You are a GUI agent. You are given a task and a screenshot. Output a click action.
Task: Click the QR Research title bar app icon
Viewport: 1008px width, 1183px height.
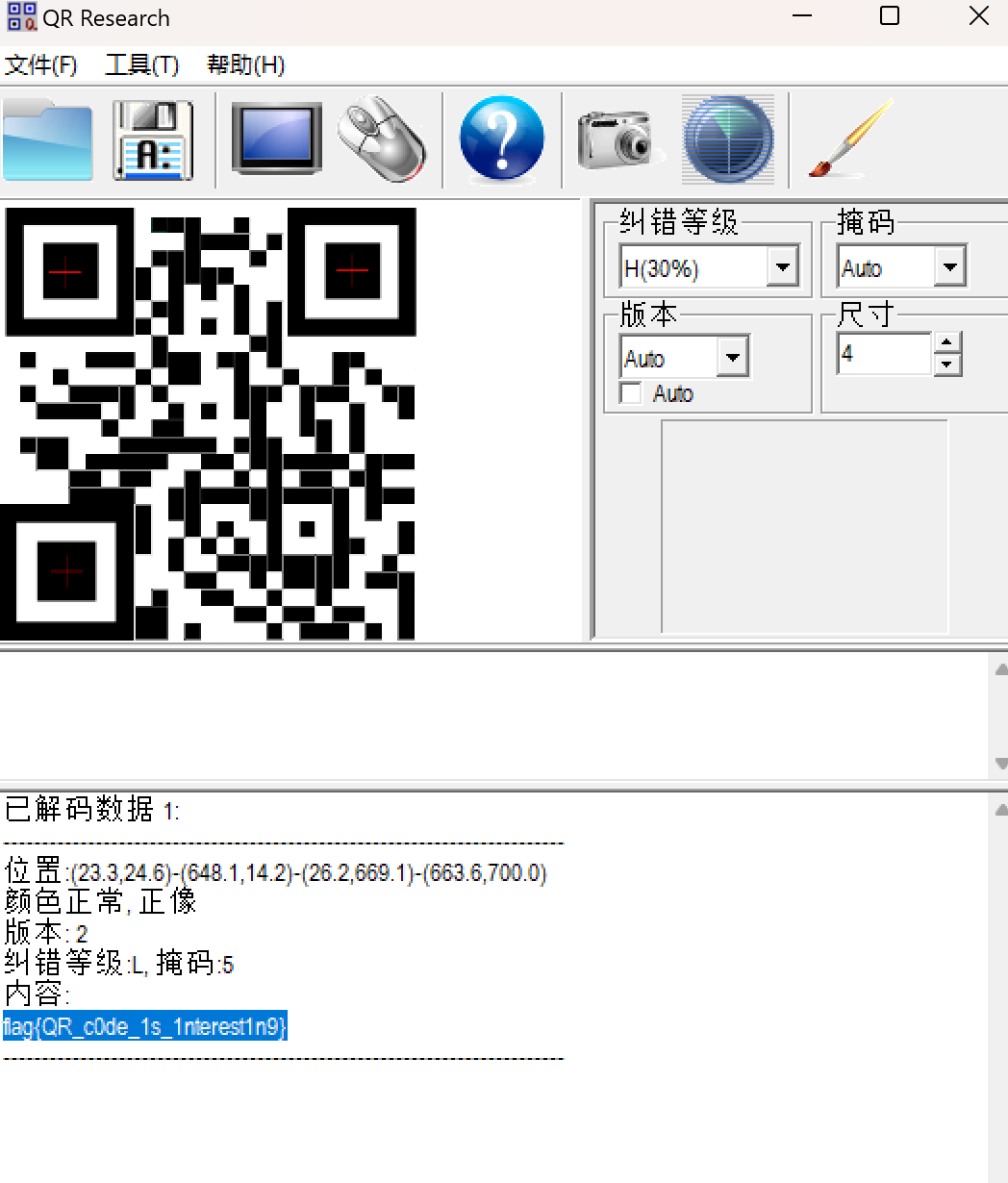tap(21, 17)
